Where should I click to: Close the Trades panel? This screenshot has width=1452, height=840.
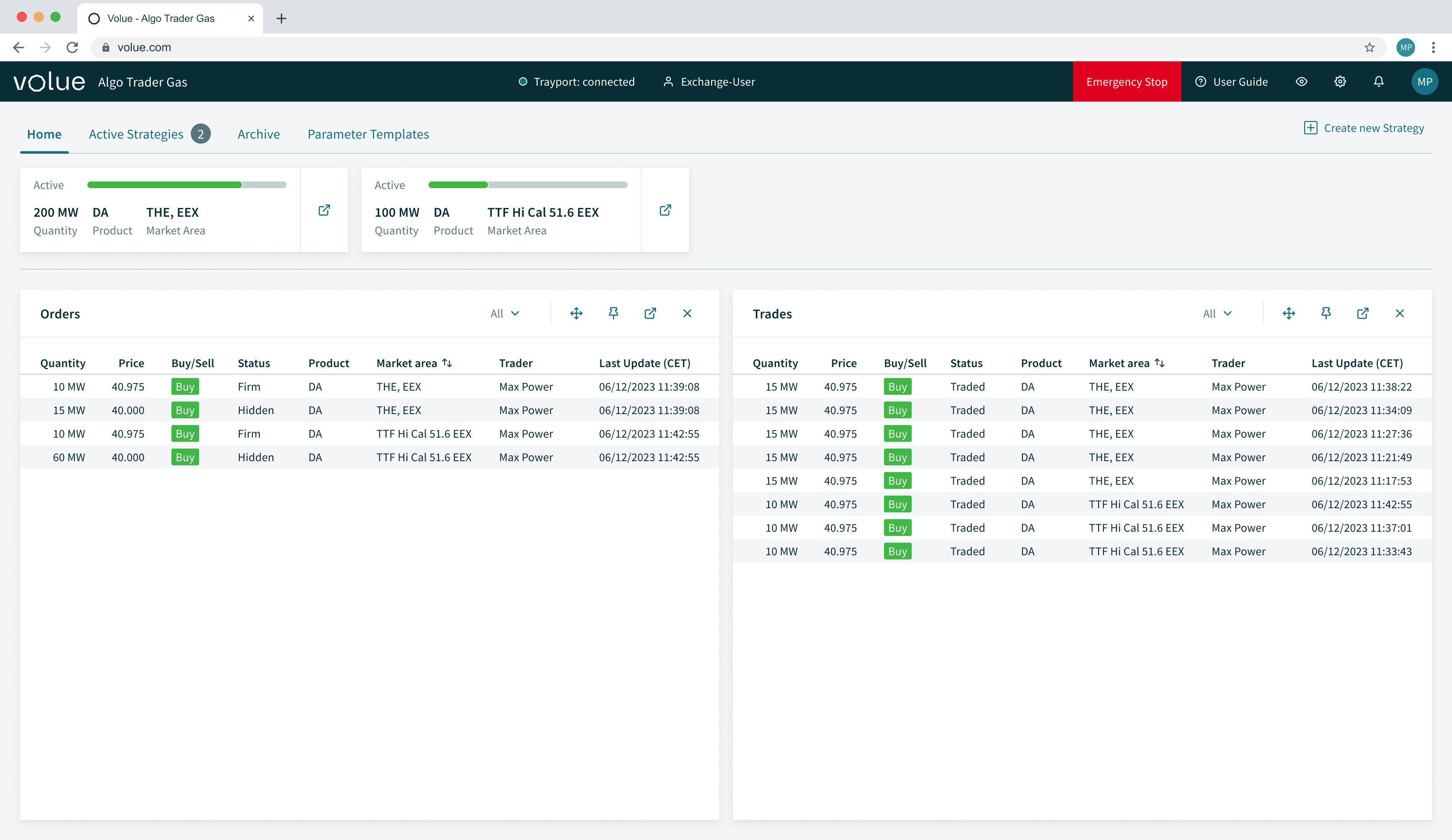pyautogui.click(x=1400, y=313)
